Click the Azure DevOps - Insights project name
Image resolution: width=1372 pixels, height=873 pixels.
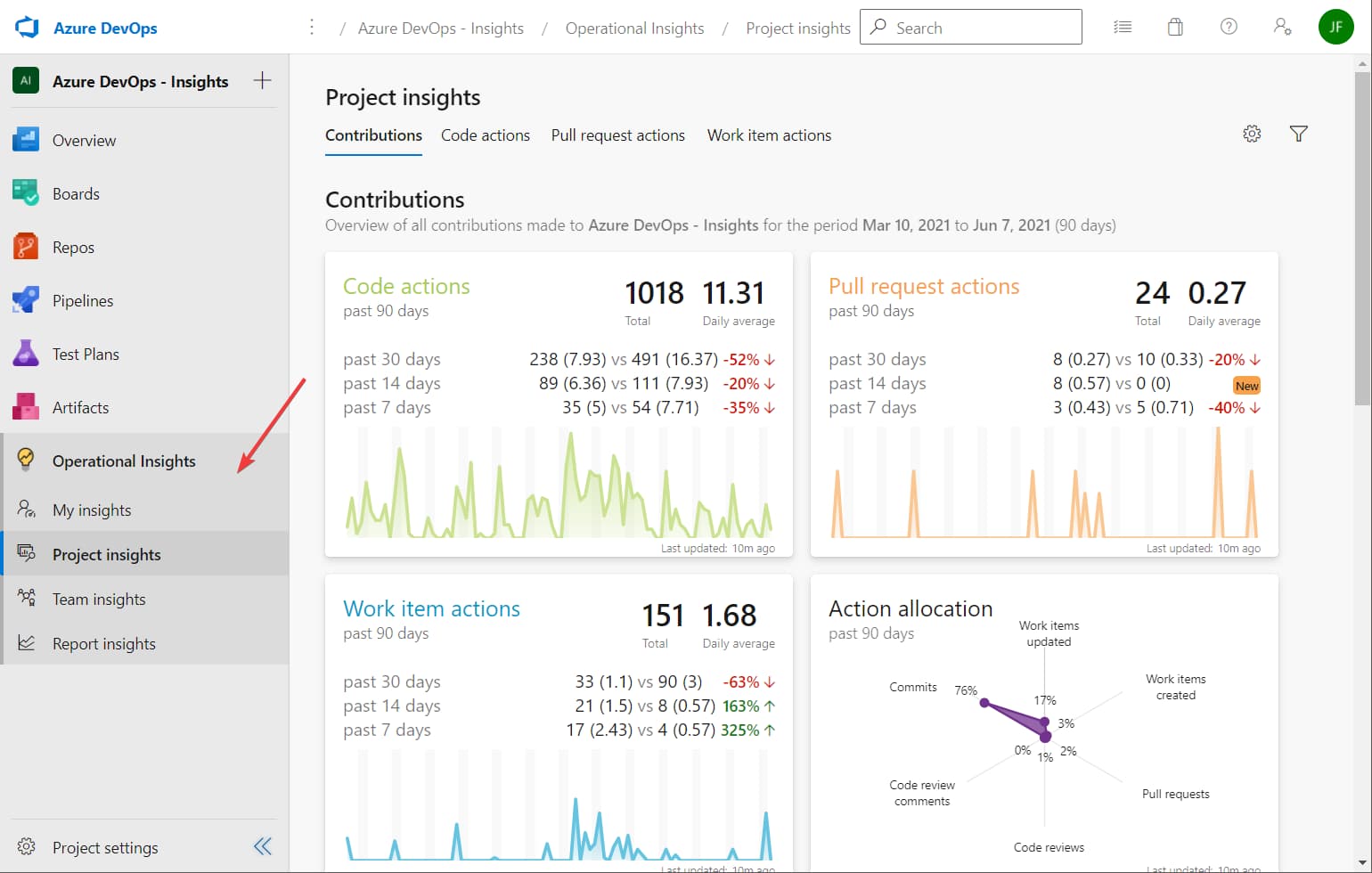point(141,81)
